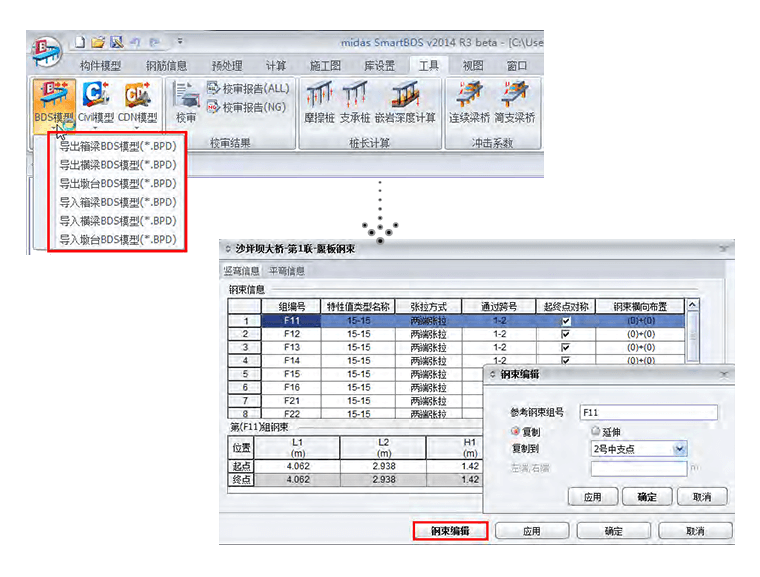Select the F21 tendon group cell
The height and width of the screenshot is (577, 760).
tap(292, 401)
